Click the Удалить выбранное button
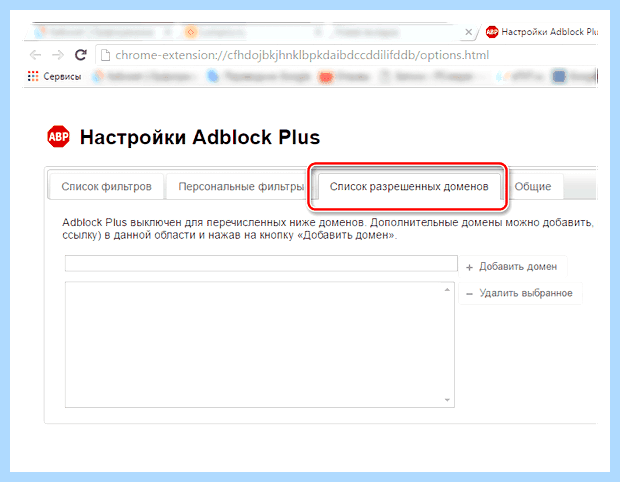620x482 pixels. (520, 293)
